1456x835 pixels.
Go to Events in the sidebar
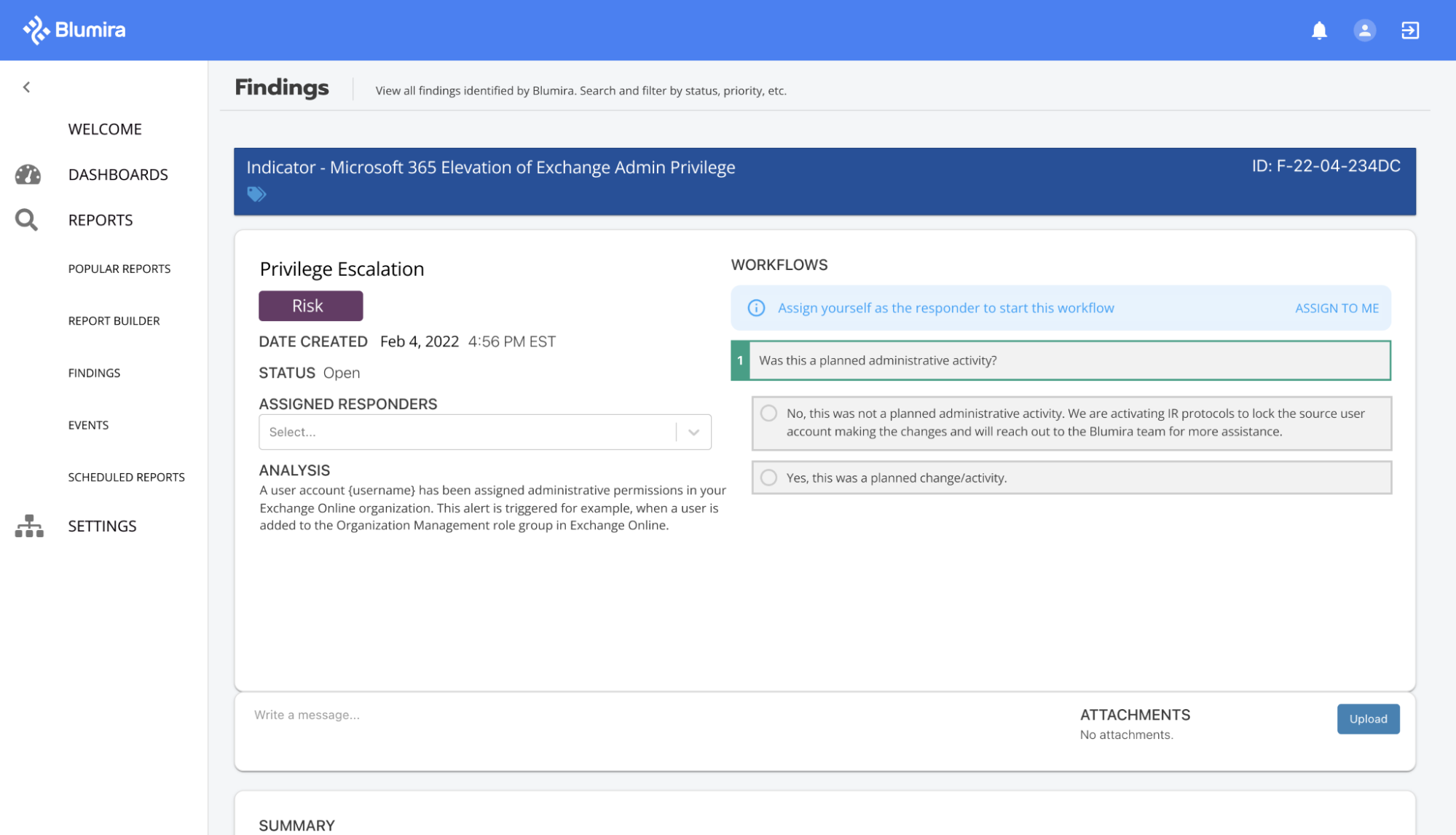click(x=88, y=425)
